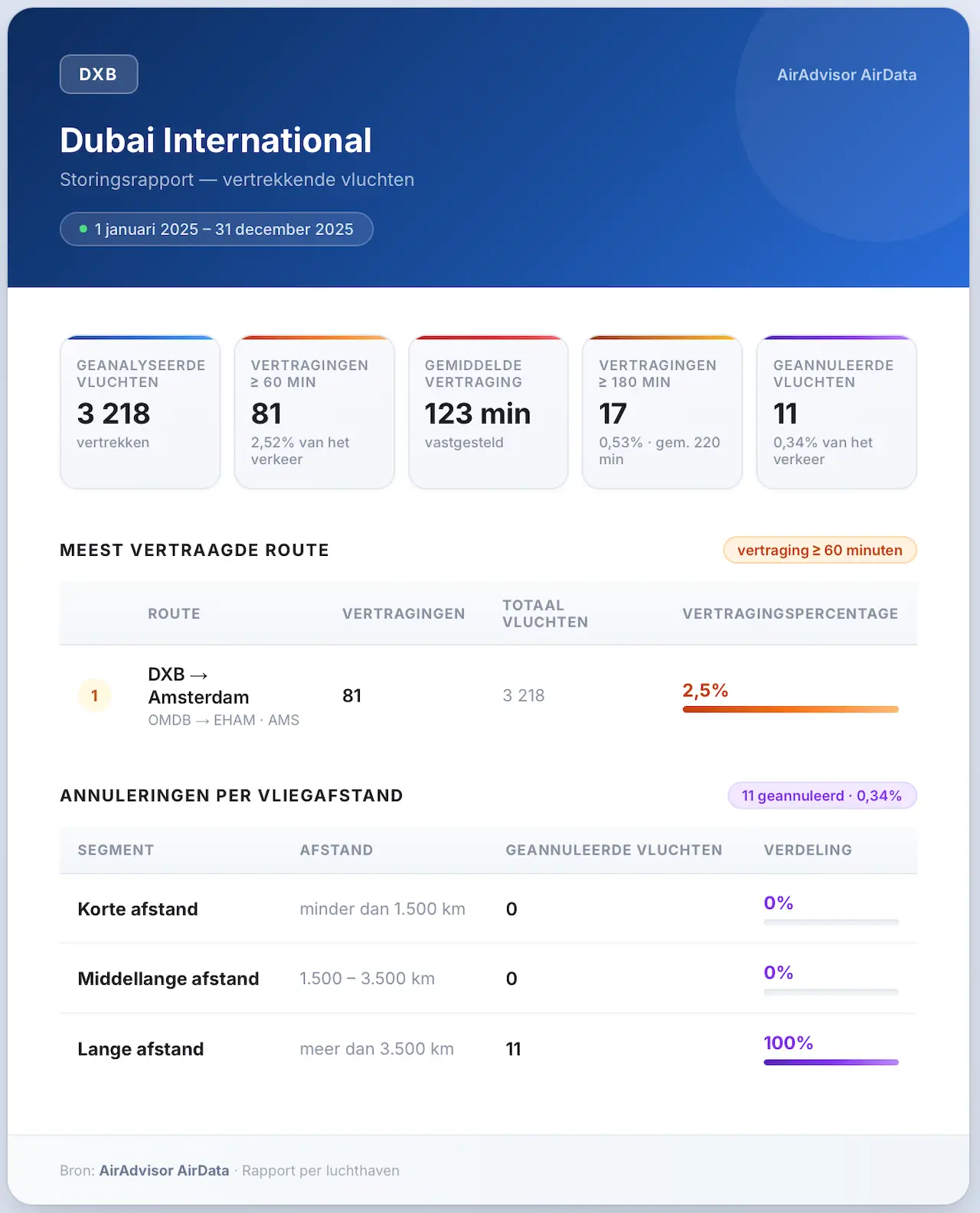
Task: Click 'meer dan 3.500 km' cell
Action: (x=377, y=1049)
